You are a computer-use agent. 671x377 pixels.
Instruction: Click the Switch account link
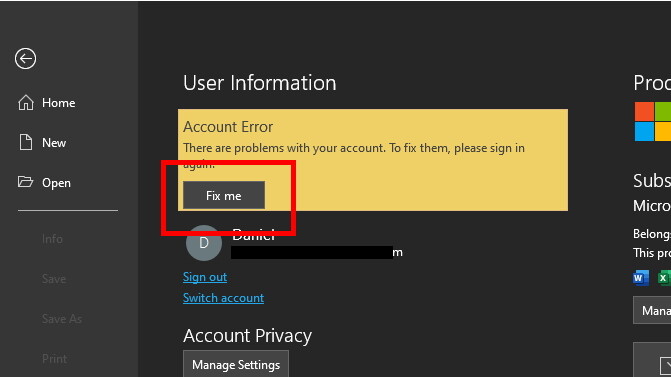223,298
